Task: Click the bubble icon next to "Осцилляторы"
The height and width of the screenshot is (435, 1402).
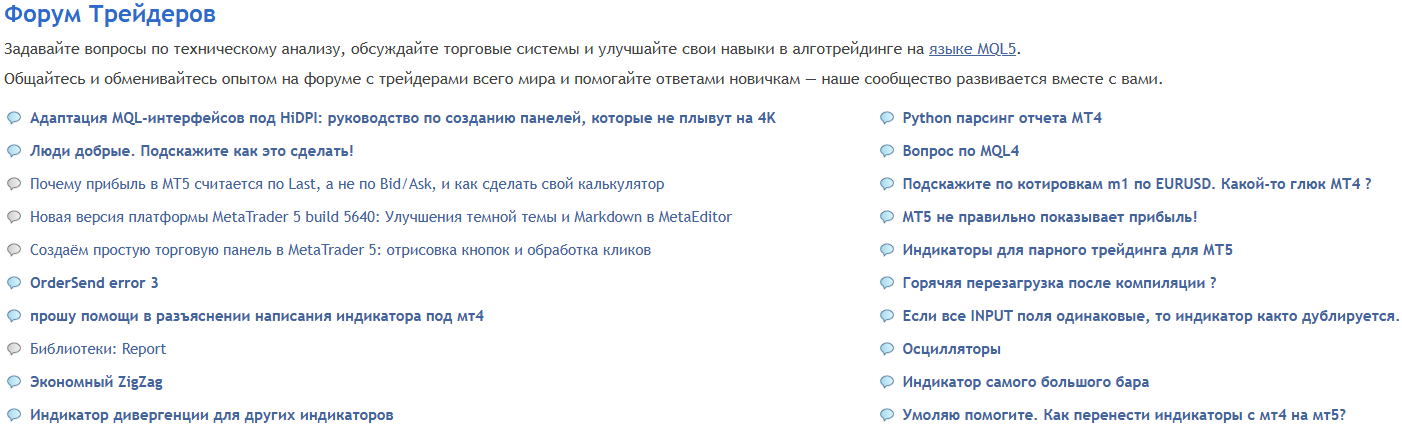Action: pos(886,349)
